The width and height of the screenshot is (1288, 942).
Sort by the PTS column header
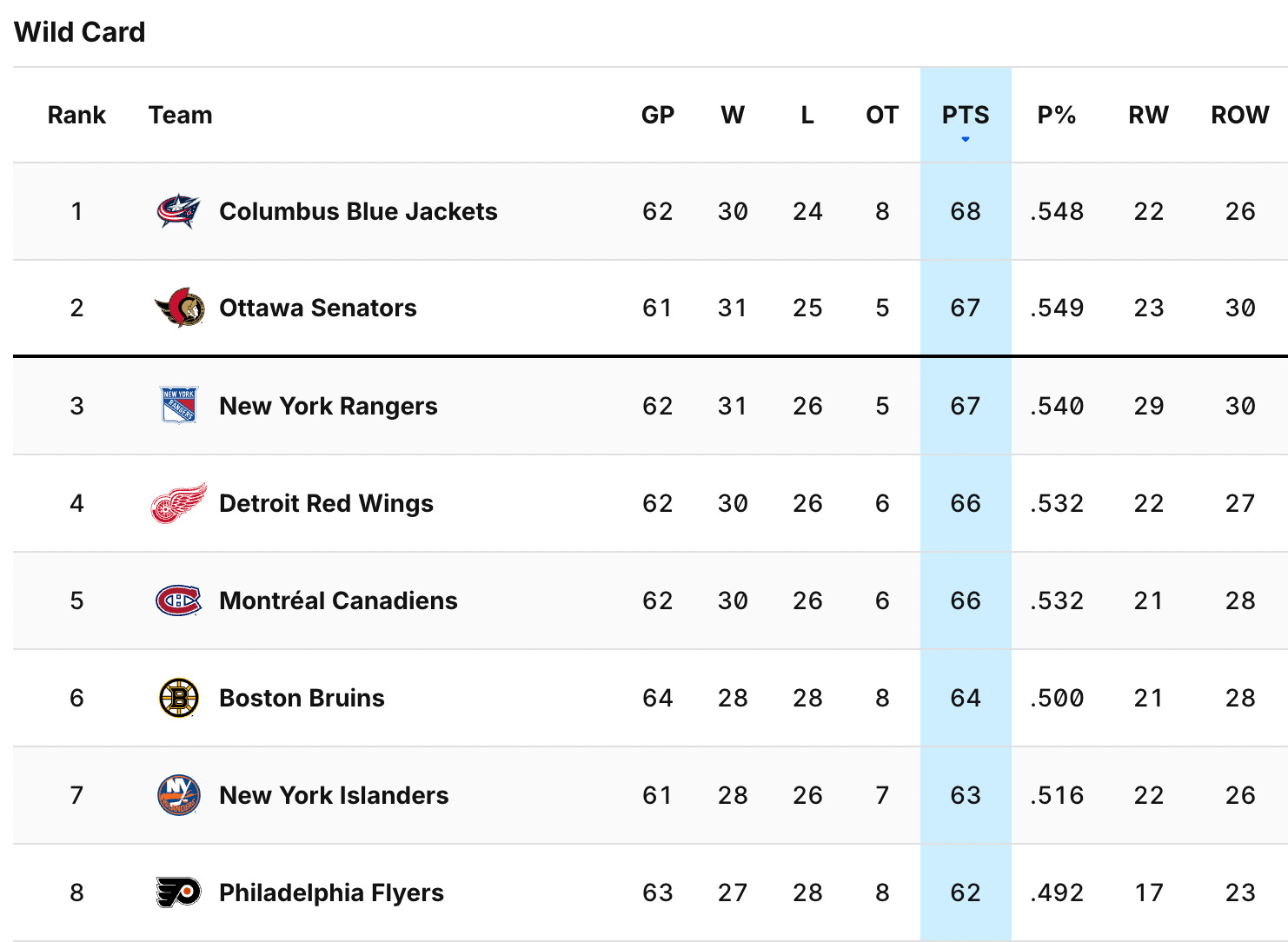click(966, 116)
